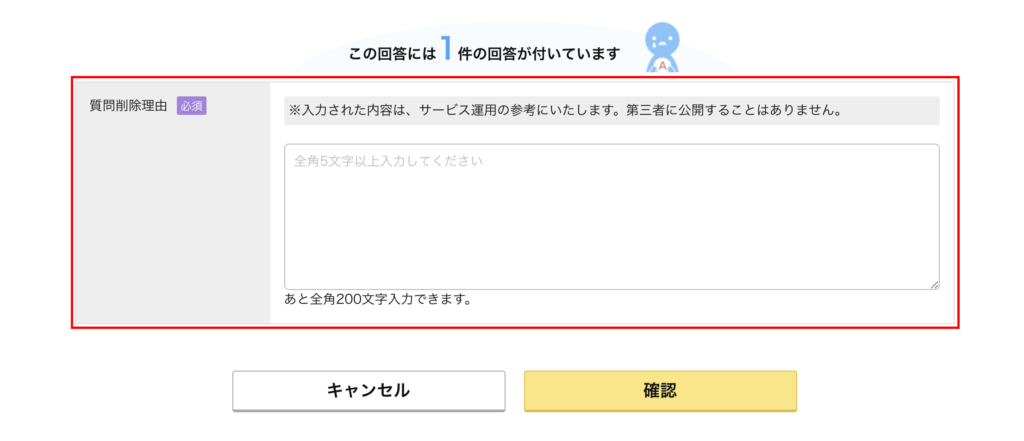This screenshot has height=441, width=1024.
Task: Click the 質問削除理由 field label
Action: (x=129, y=106)
